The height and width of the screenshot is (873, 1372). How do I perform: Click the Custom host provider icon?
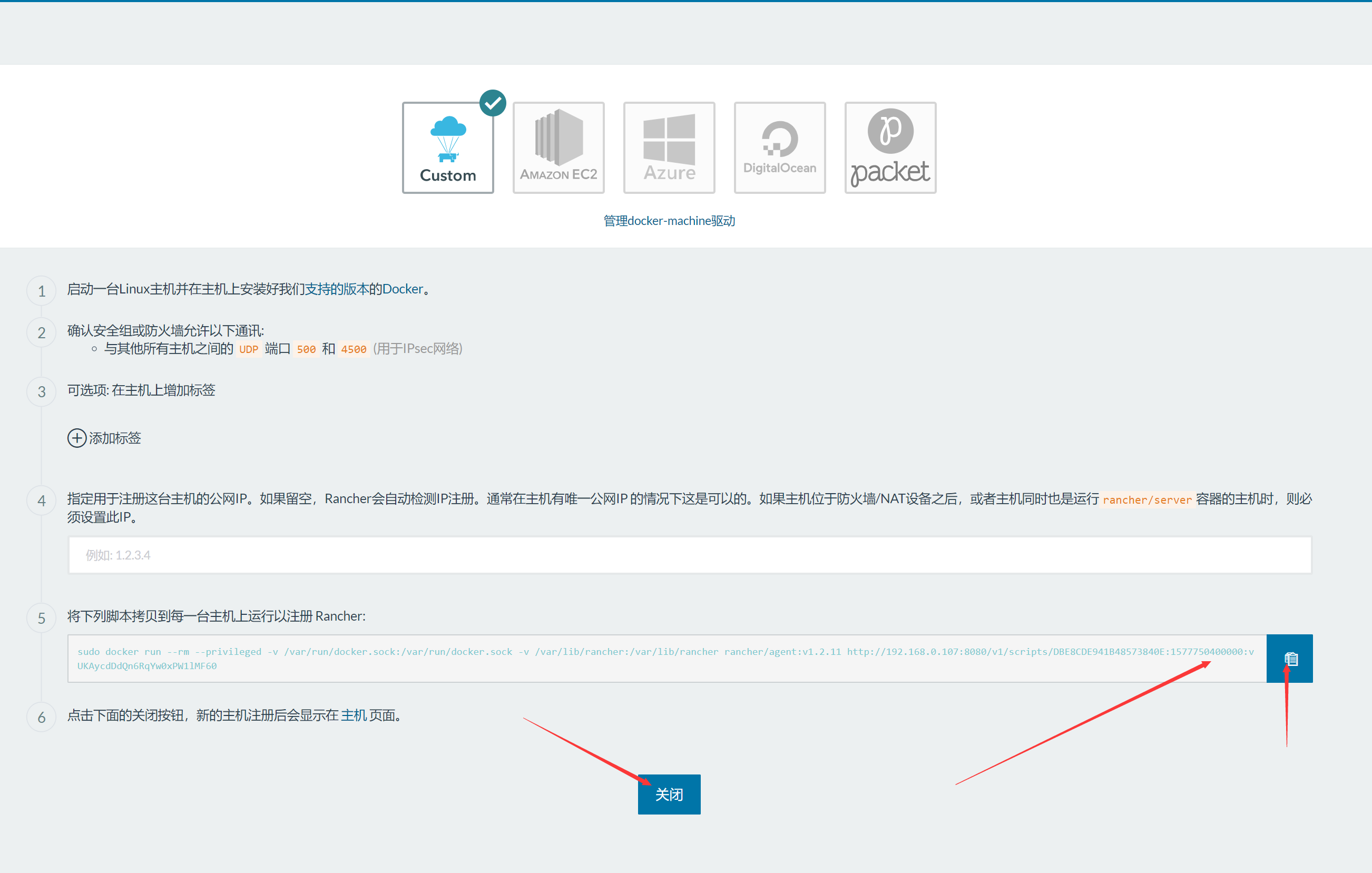[450, 145]
